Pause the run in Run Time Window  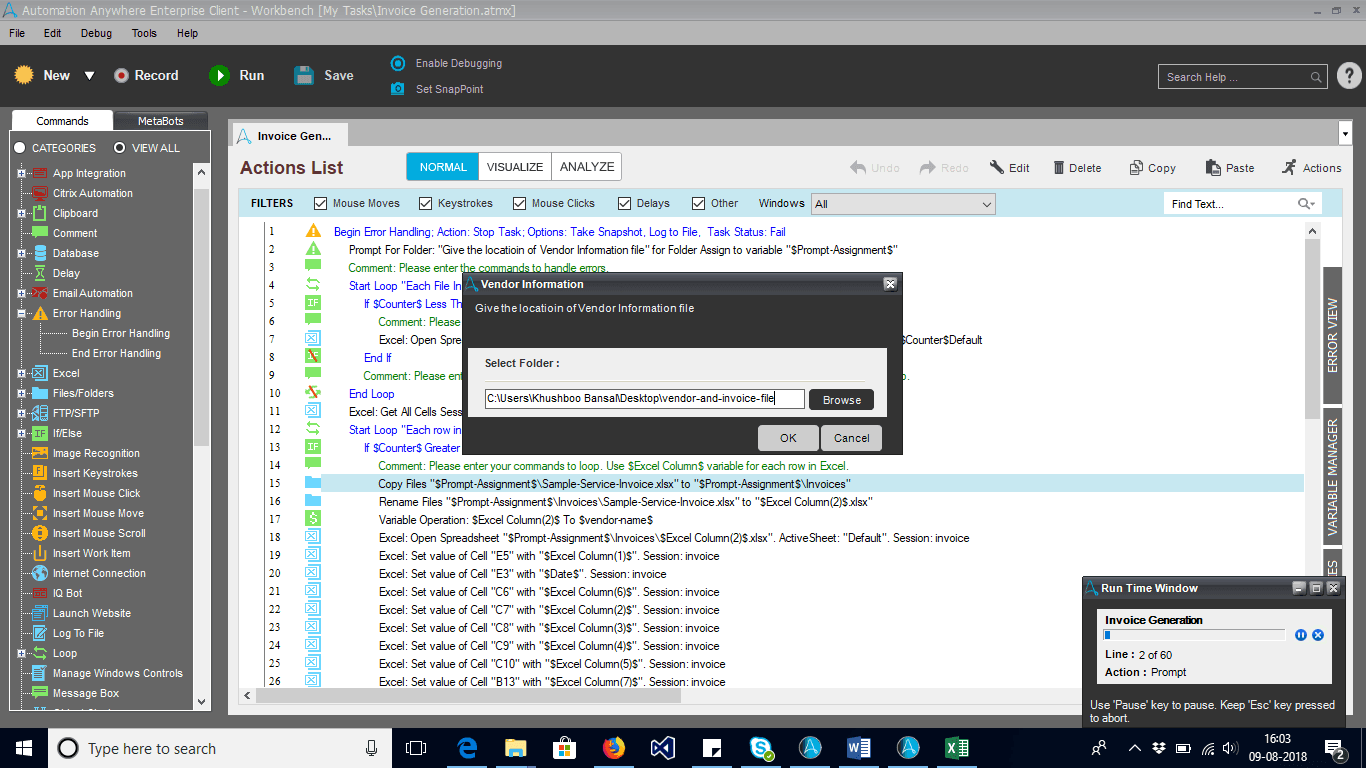(1301, 635)
